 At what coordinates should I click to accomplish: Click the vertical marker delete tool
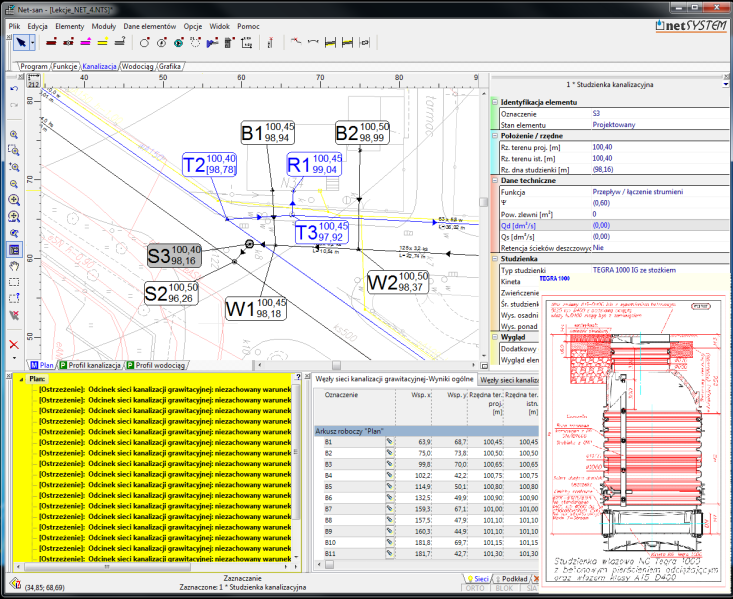[270, 43]
